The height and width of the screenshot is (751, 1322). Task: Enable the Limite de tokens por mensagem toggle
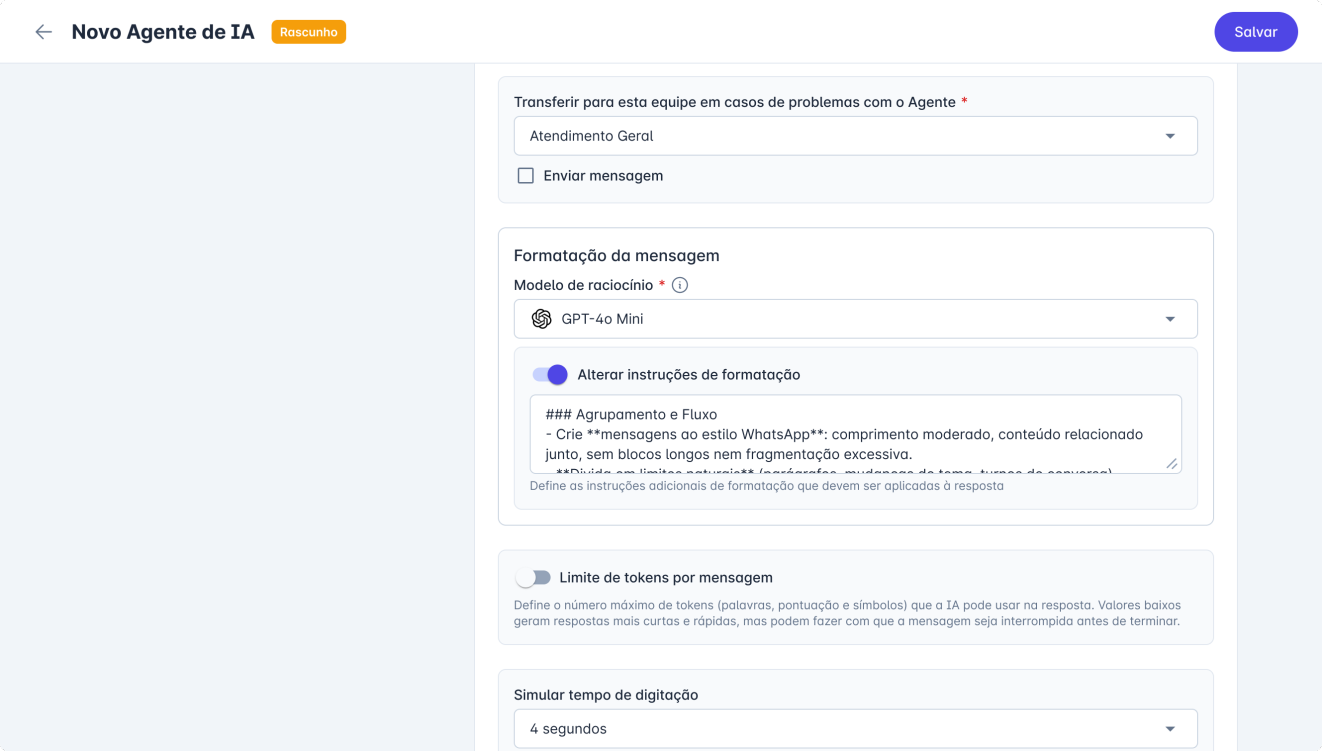pyautogui.click(x=535, y=577)
